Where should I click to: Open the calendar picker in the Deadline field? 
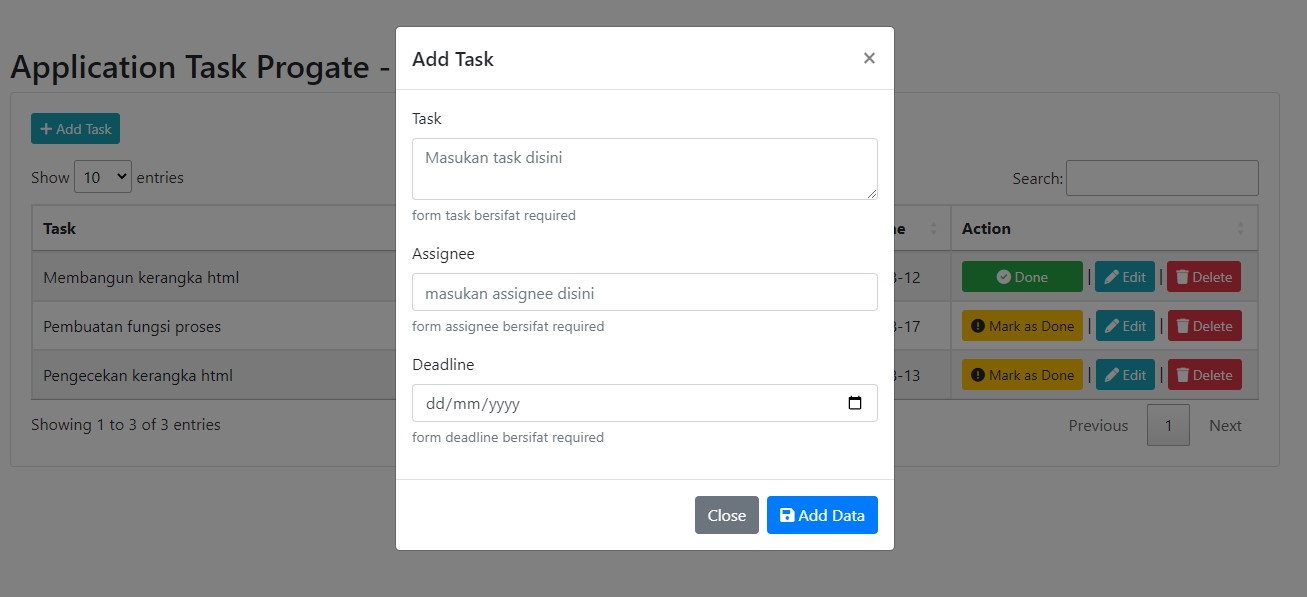[x=855, y=402]
